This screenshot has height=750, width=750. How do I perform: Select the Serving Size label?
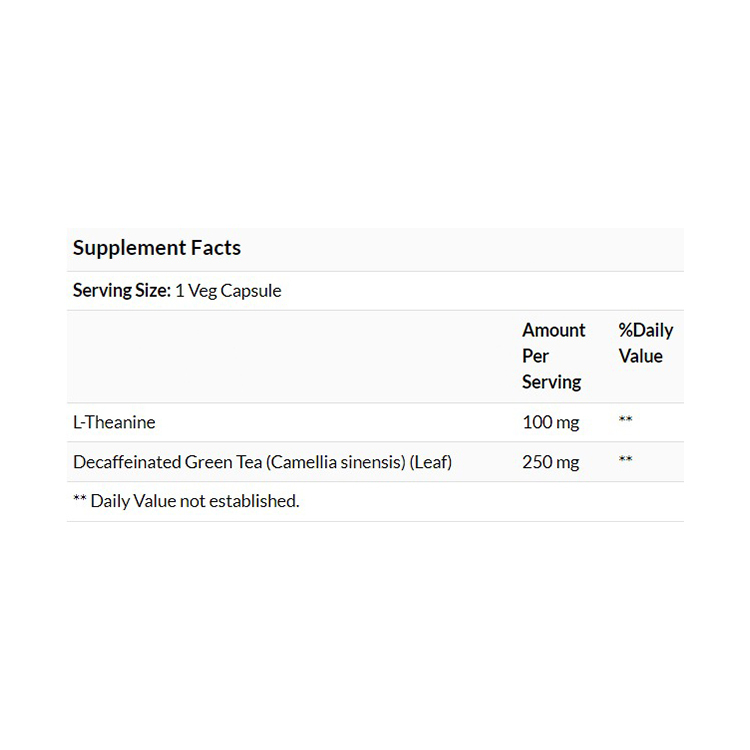click(122, 291)
